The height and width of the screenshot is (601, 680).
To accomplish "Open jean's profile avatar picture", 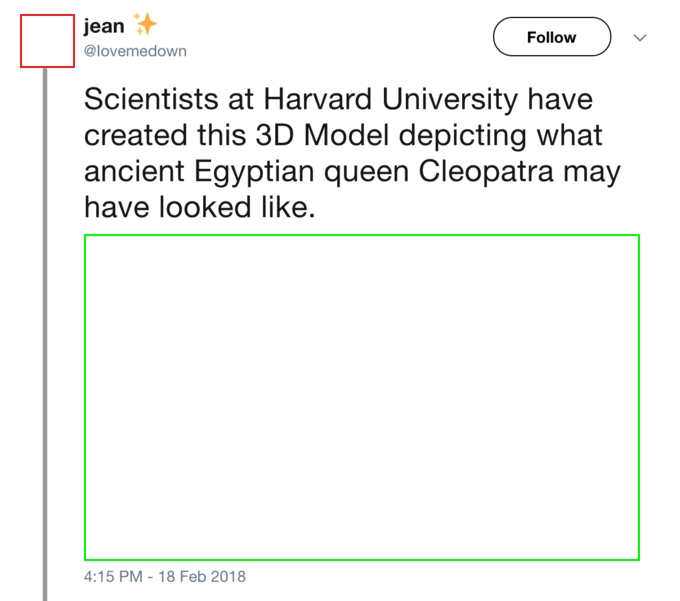I will pyautogui.click(x=47, y=41).
